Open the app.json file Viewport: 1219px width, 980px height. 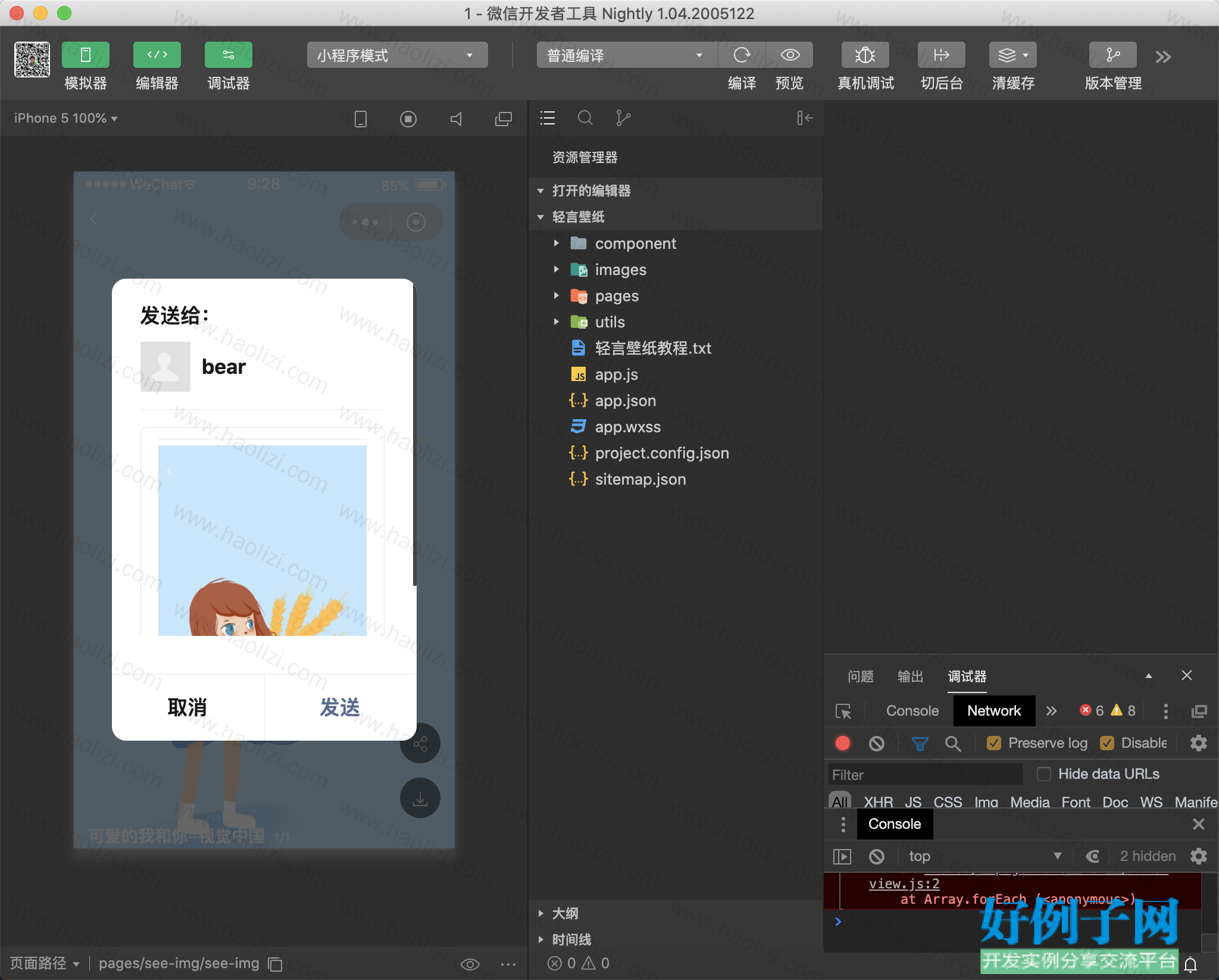(676, 401)
